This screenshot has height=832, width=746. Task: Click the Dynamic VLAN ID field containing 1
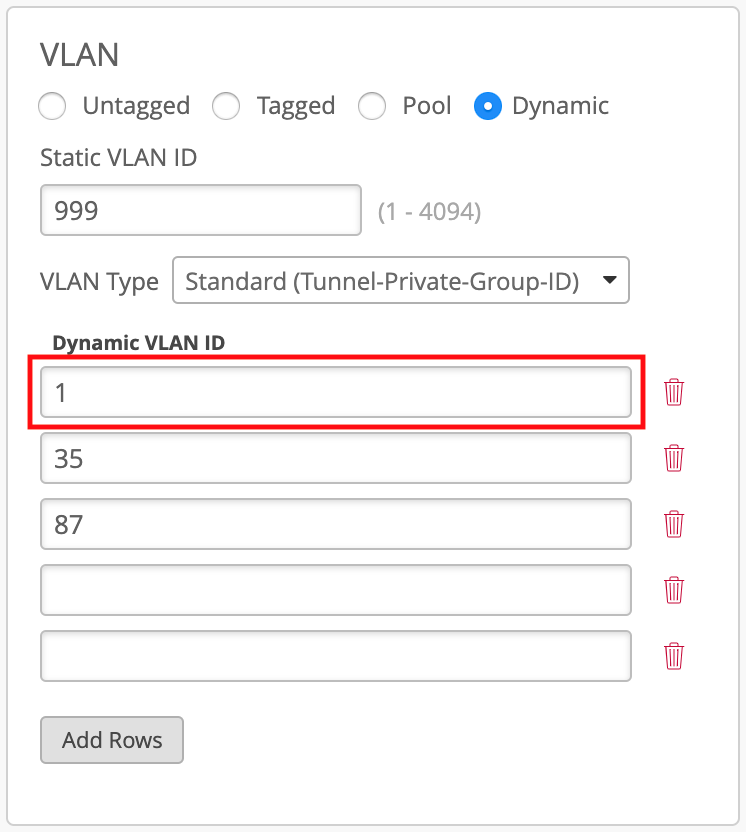pos(336,392)
